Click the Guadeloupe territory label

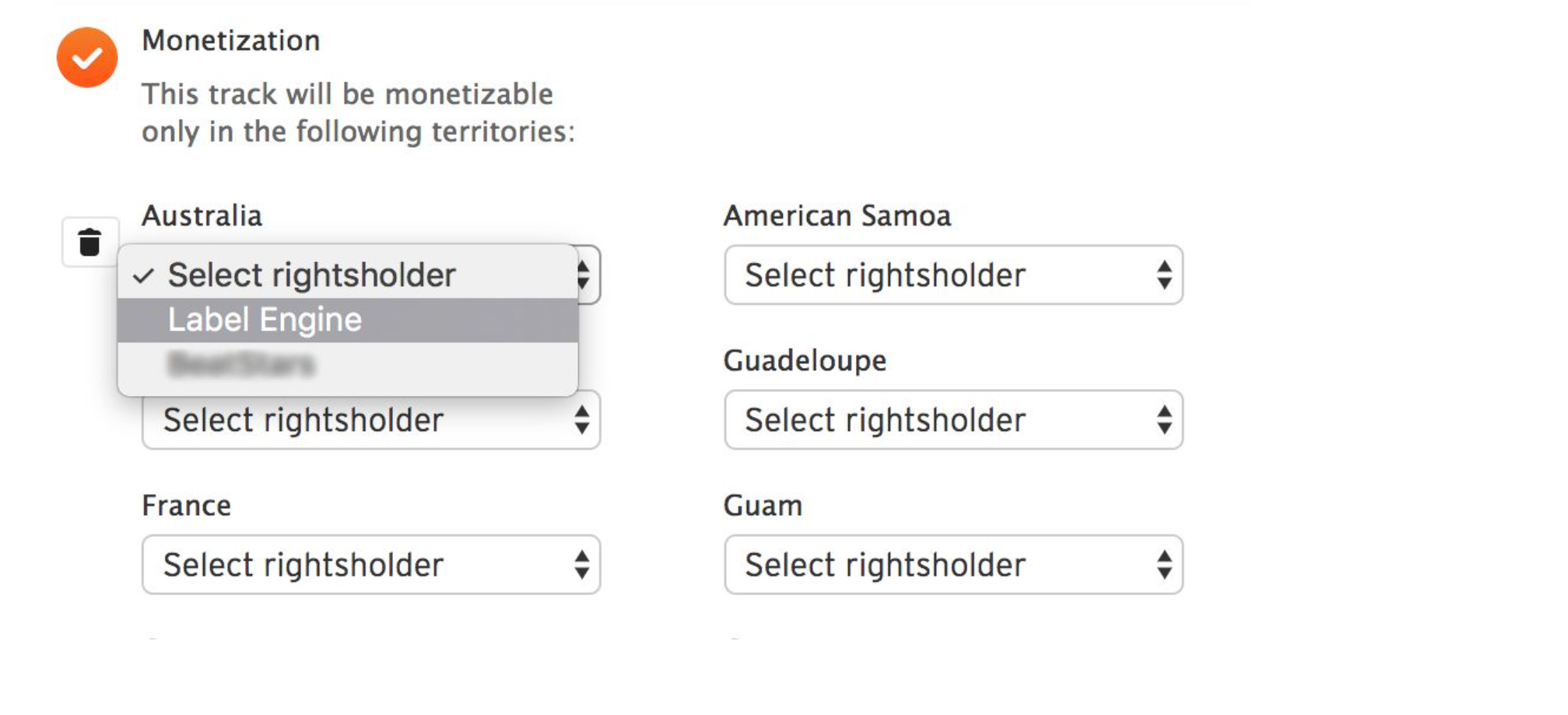pyautogui.click(x=805, y=360)
